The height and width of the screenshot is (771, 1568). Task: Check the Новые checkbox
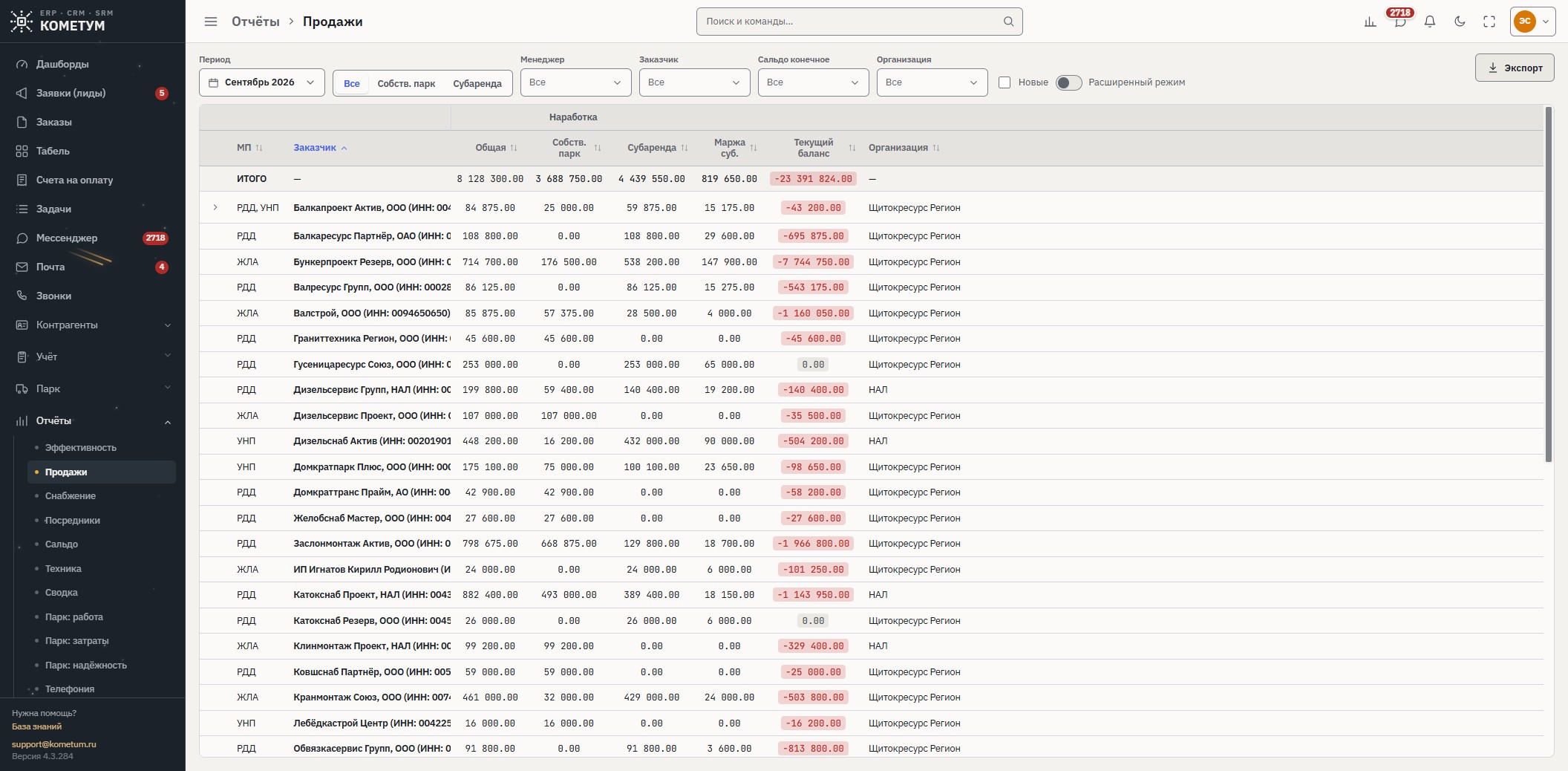[1004, 82]
